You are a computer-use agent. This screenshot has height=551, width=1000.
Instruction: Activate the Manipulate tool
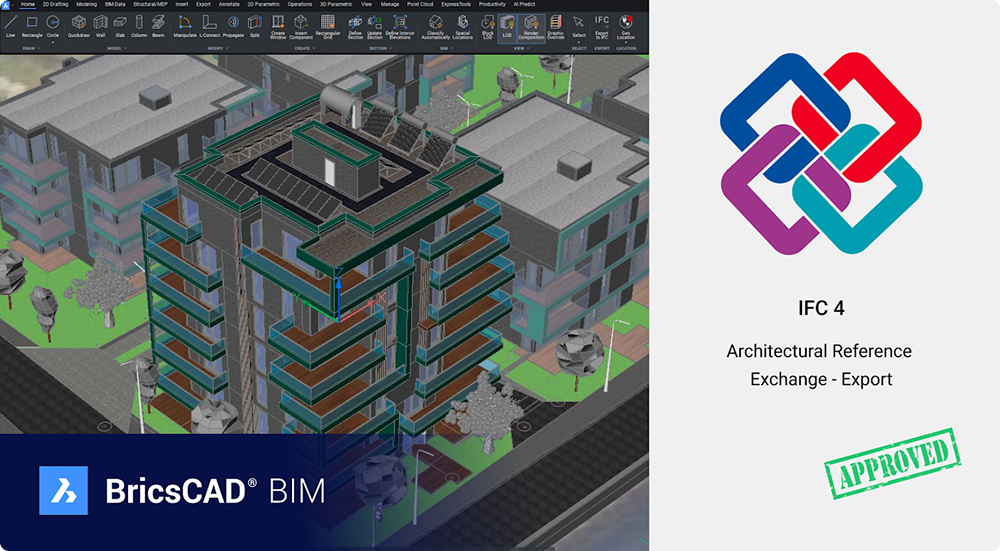[185, 27]
